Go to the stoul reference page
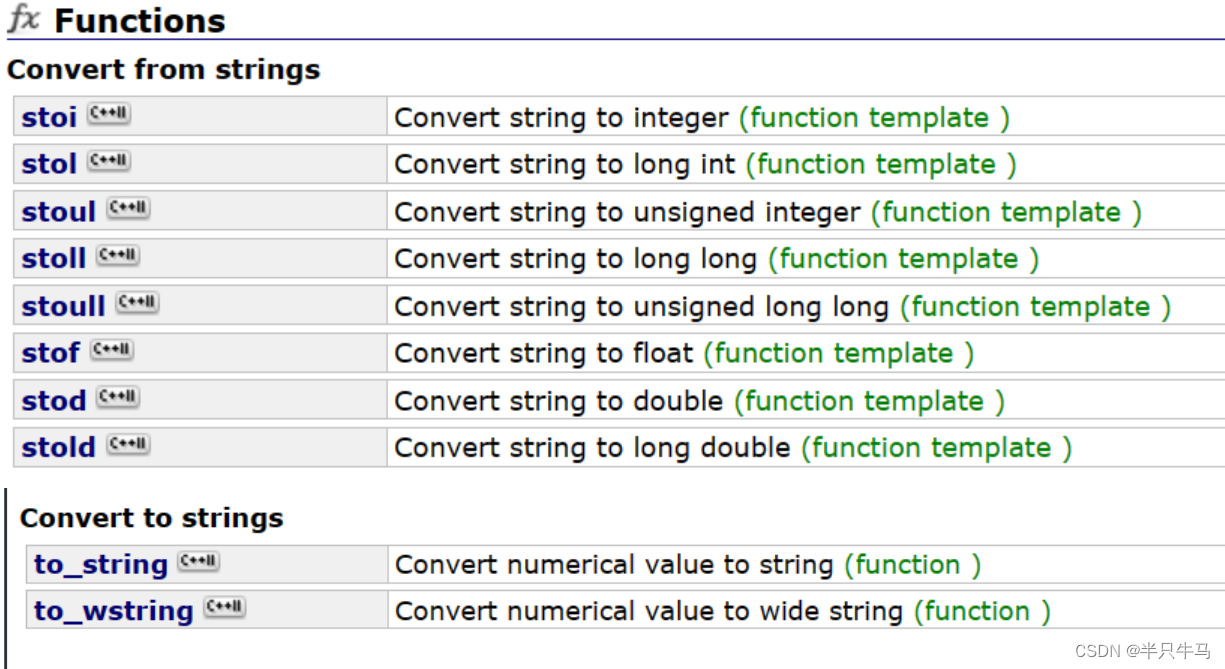 tap(59, 212)
